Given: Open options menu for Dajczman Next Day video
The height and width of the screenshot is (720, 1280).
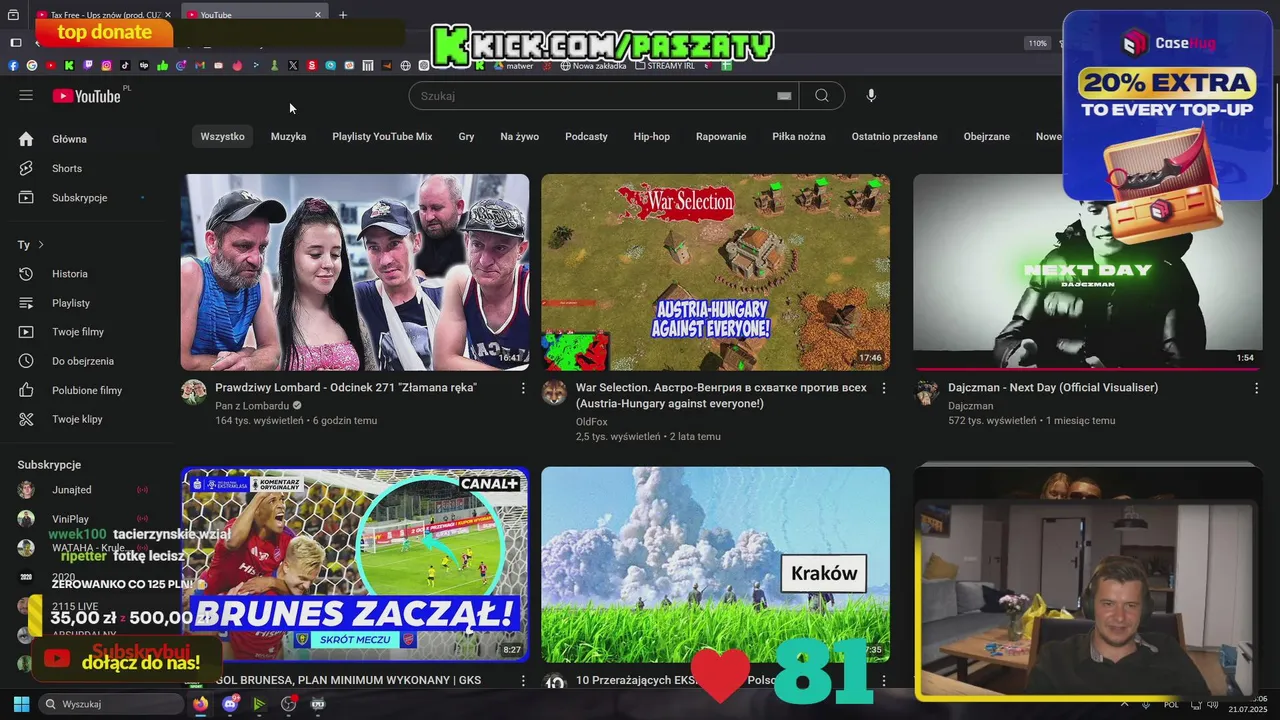Looking at the screenshot, I should 1255,388.
